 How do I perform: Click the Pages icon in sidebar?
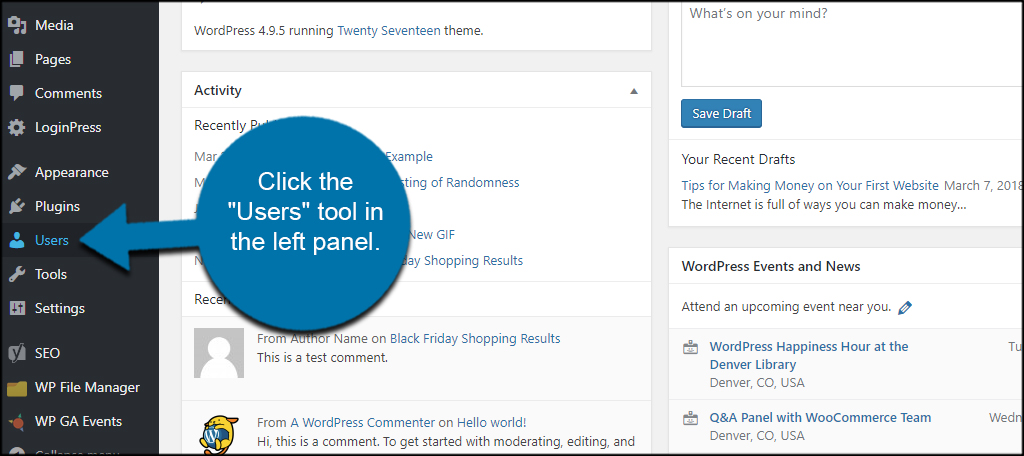16,59
